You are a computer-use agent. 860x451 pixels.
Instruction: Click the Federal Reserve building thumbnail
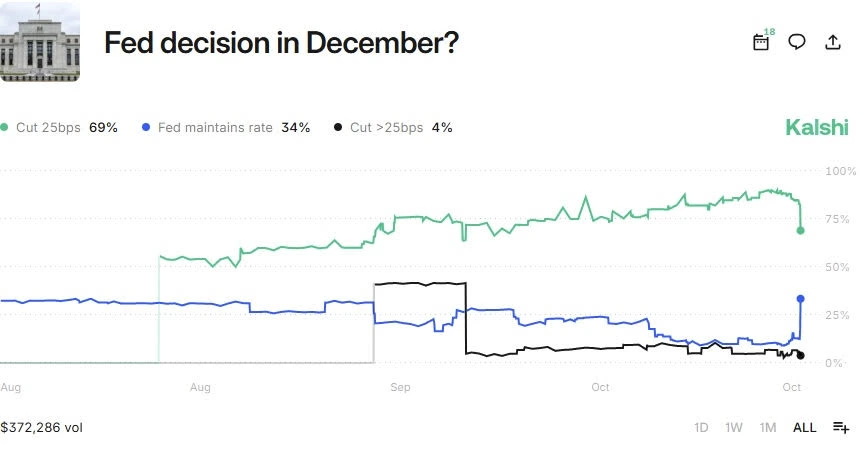point(40,42)
